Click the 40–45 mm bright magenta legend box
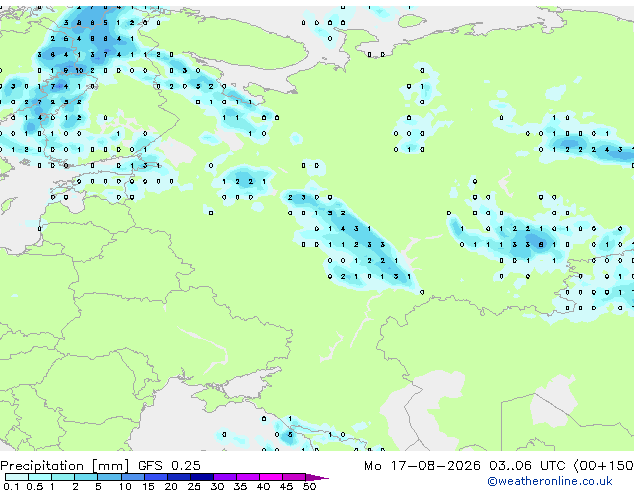Screen dimensions: 634x490 click(271, 477)
